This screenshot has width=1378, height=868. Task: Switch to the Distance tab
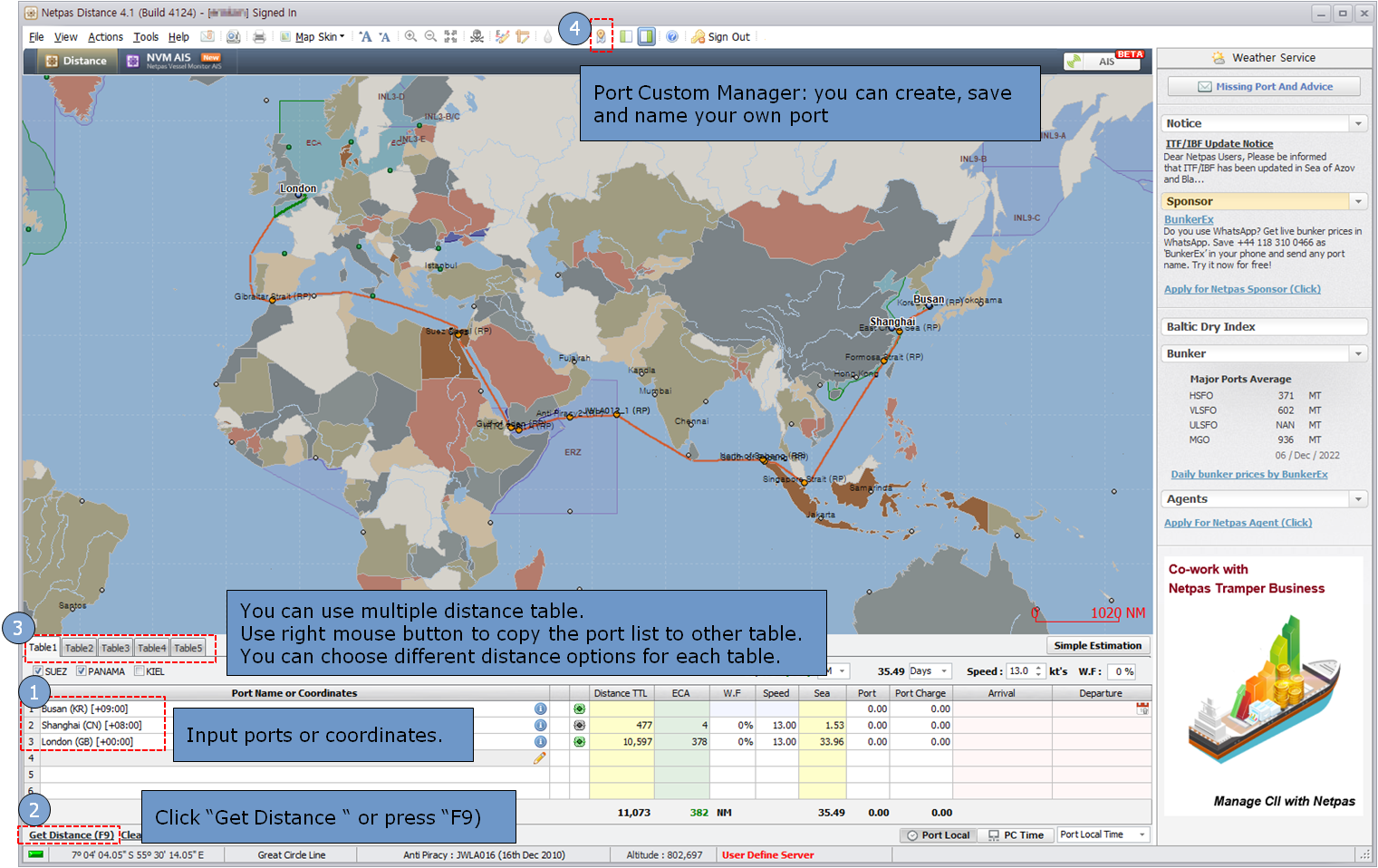pos(76,61)
